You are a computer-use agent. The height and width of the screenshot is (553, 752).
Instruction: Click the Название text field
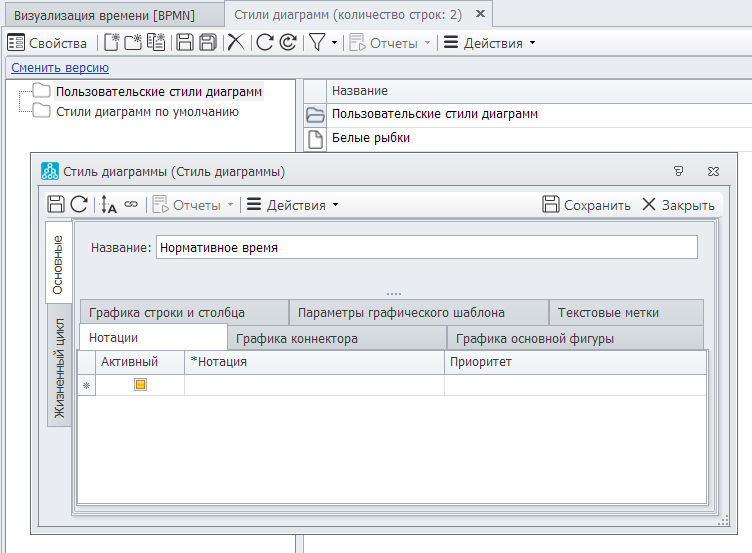(426, 248)
